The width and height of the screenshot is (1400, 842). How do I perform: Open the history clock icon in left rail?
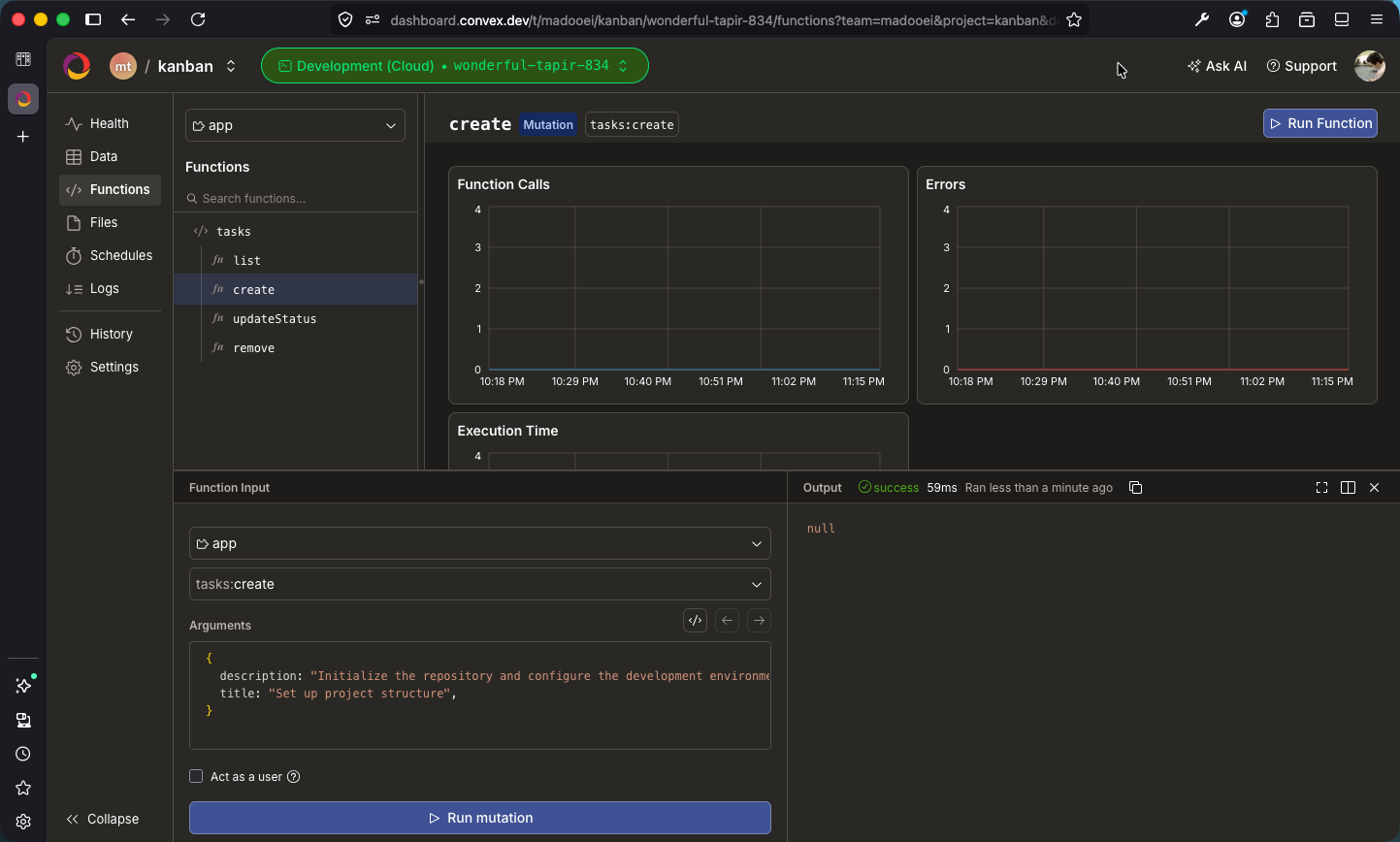(x=23, y=754)
